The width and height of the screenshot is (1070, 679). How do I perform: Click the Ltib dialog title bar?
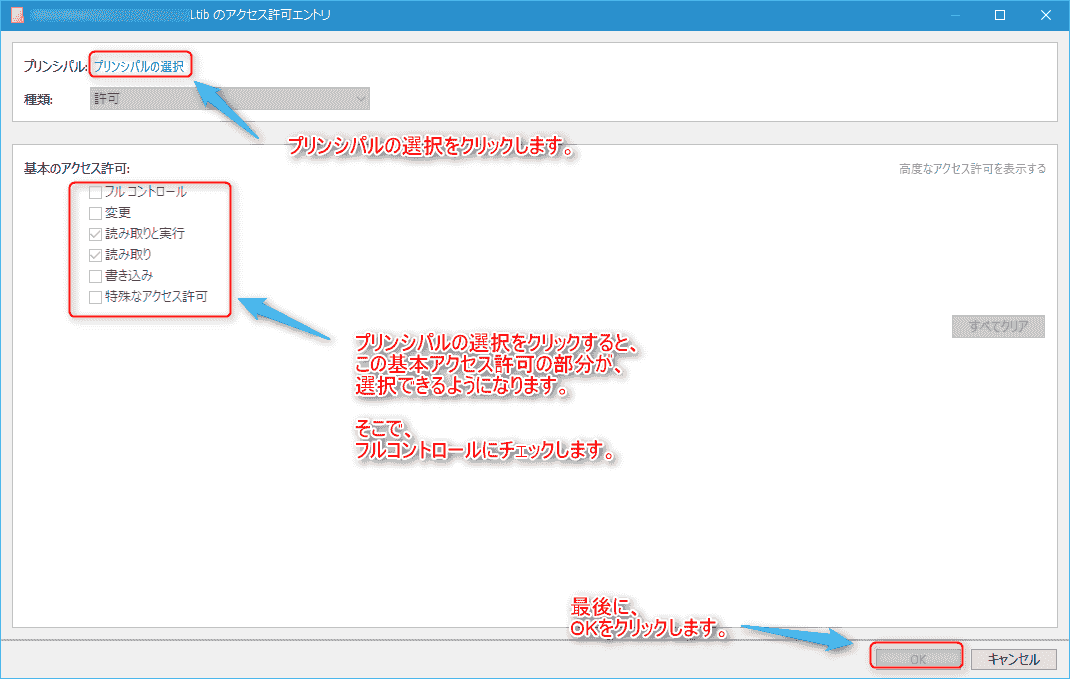[x=500, y=15]
